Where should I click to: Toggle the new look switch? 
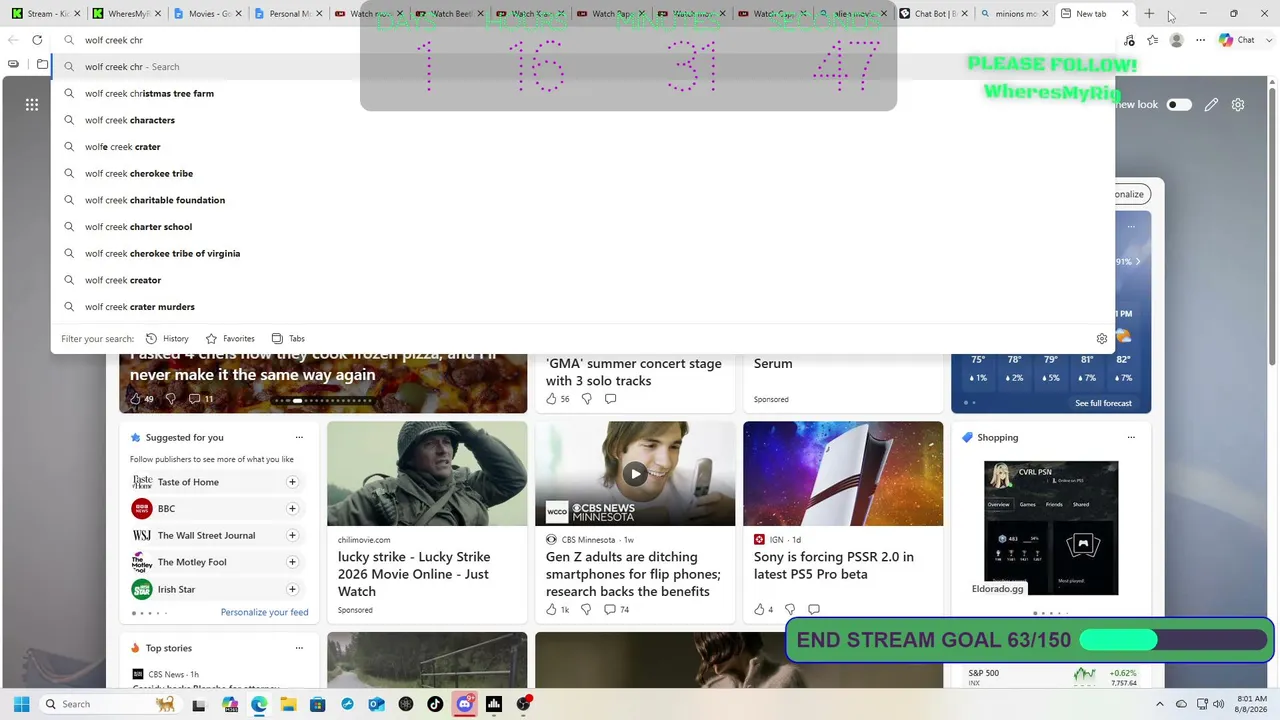[x=1180, y=104]
